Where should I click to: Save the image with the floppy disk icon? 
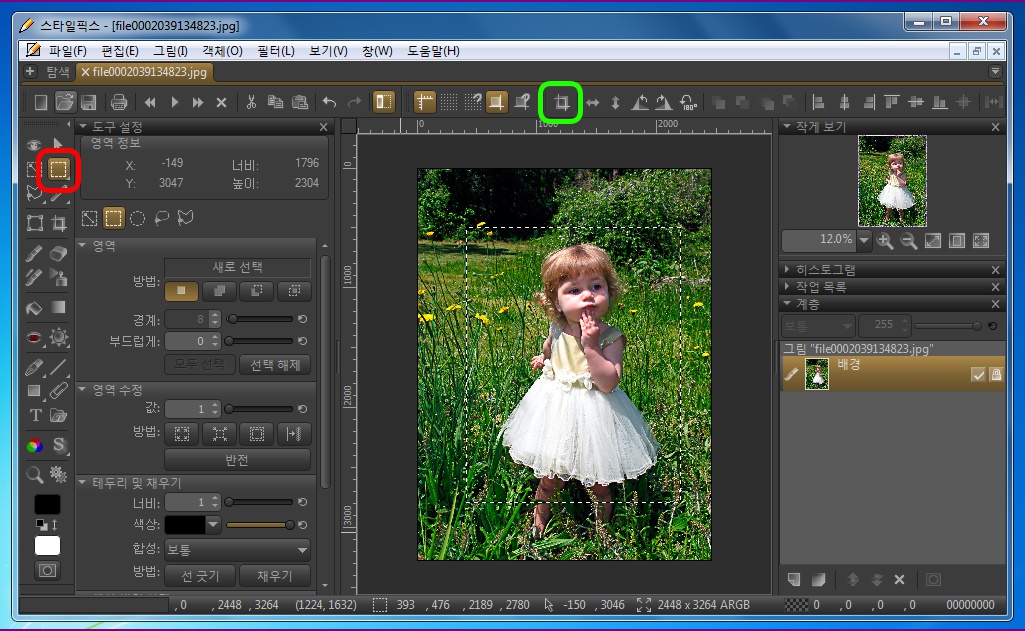[x=89, y=102]
